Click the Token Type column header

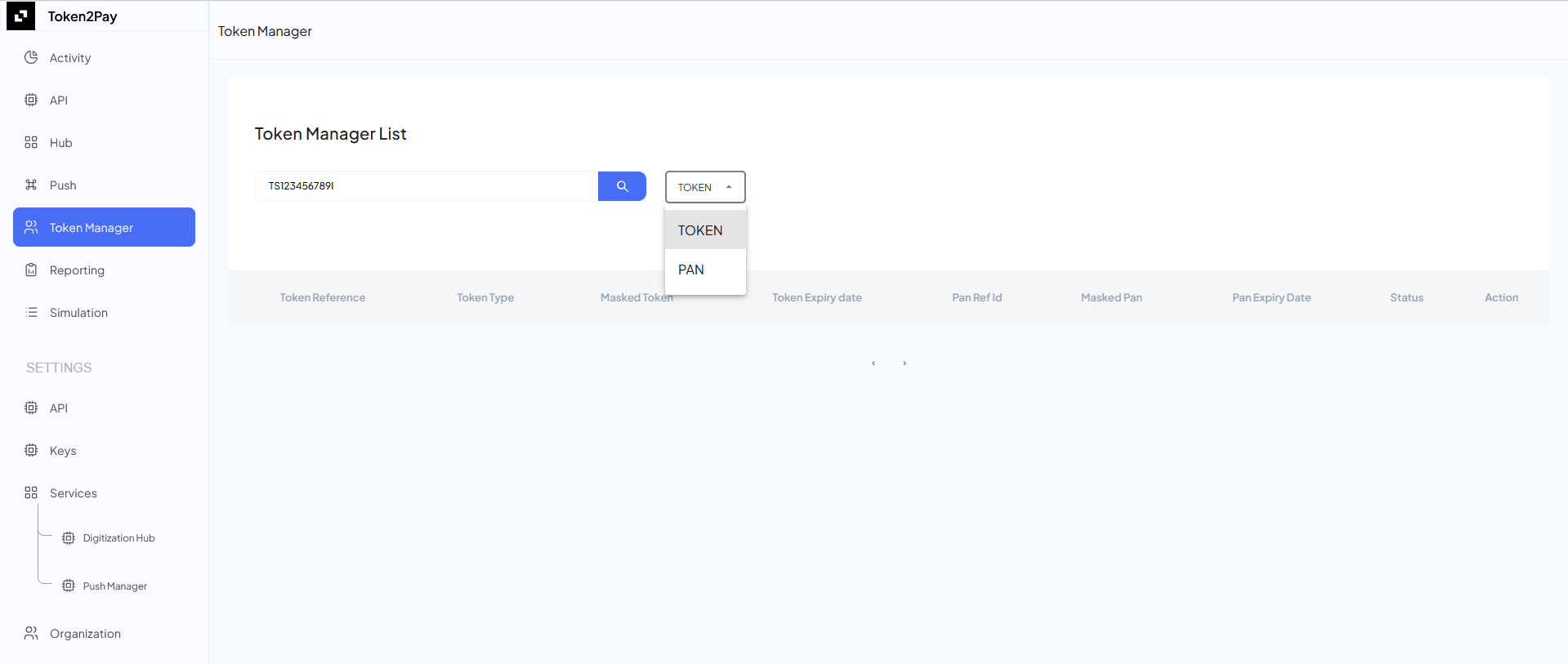click(485, 297)
